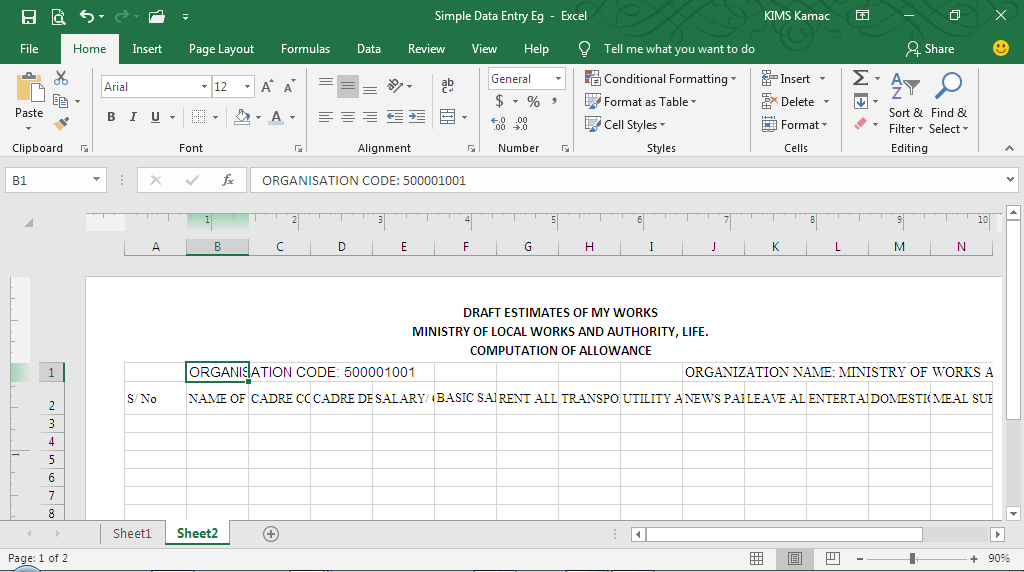Expand the Cell Styles menu
This screenshot has width=1024, height=572.
626,125
